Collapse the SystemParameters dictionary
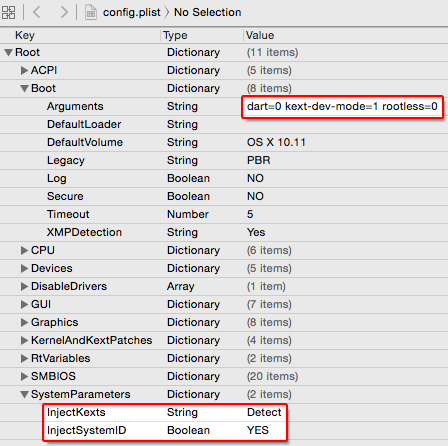The height and width of the screenshot is (446, 448). tap(24, 394)
